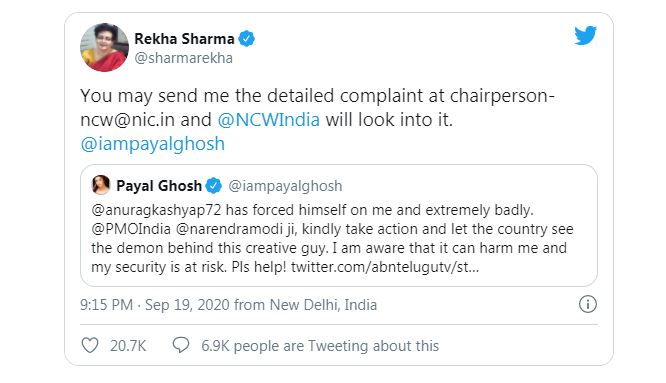Open replies via speech bubble icon
Viewport: 666px width, 383px height.
click(181, 345)
